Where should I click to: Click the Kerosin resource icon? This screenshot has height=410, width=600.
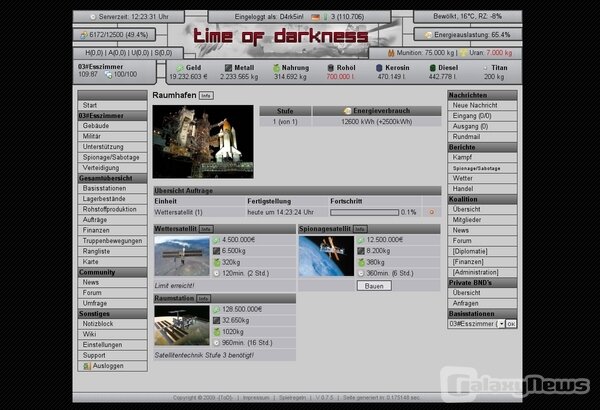[379, 68]
